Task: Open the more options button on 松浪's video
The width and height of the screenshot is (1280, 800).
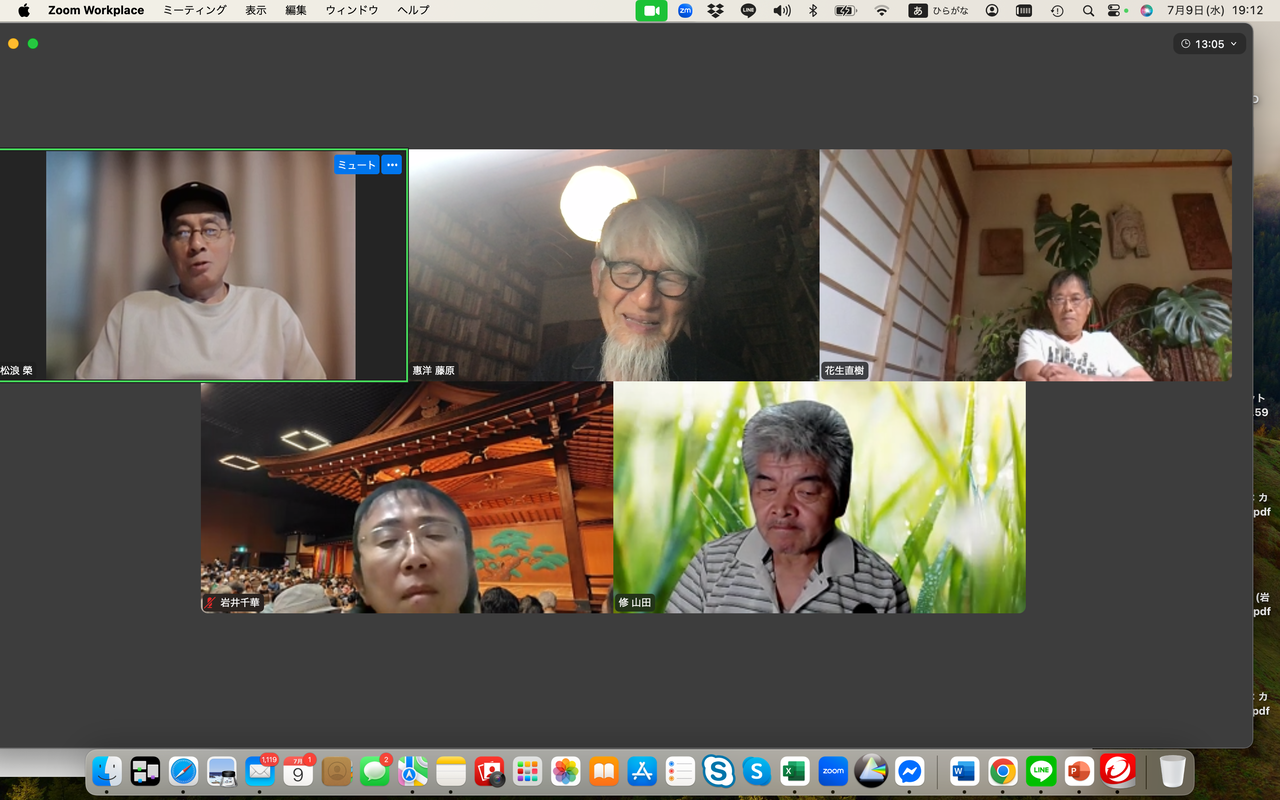Action: (392, 165)
